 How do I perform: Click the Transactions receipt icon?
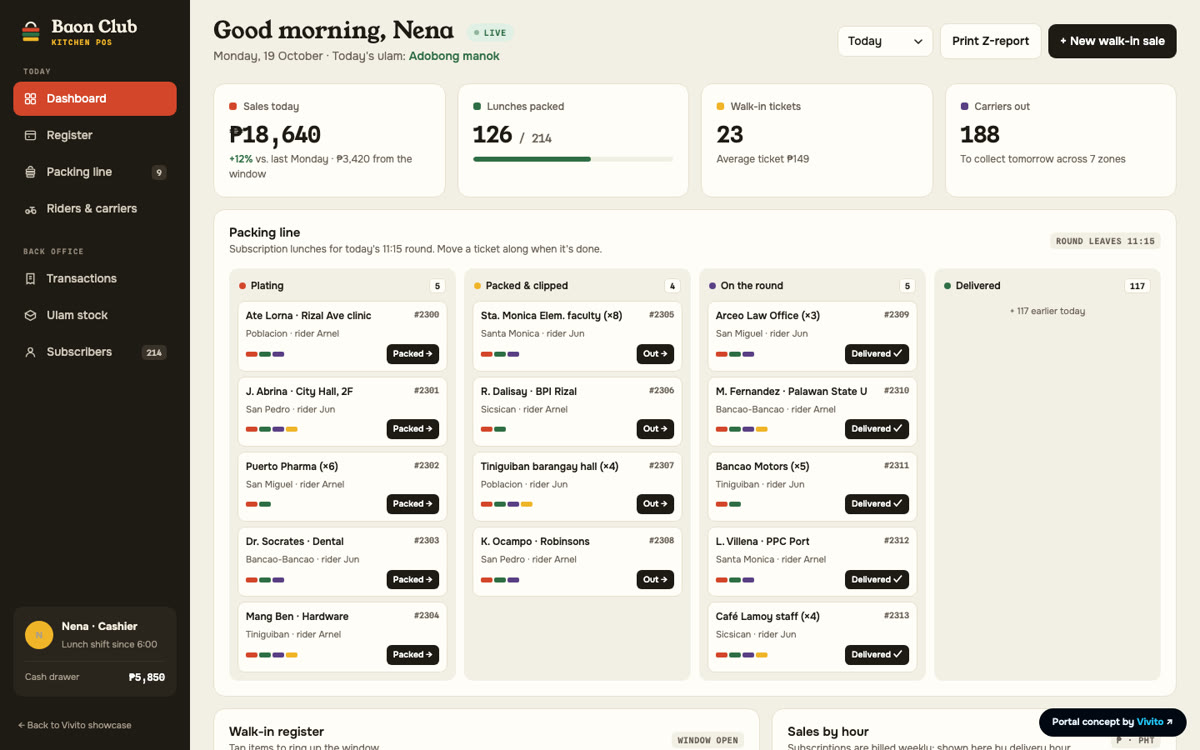[x=30, y=279]
